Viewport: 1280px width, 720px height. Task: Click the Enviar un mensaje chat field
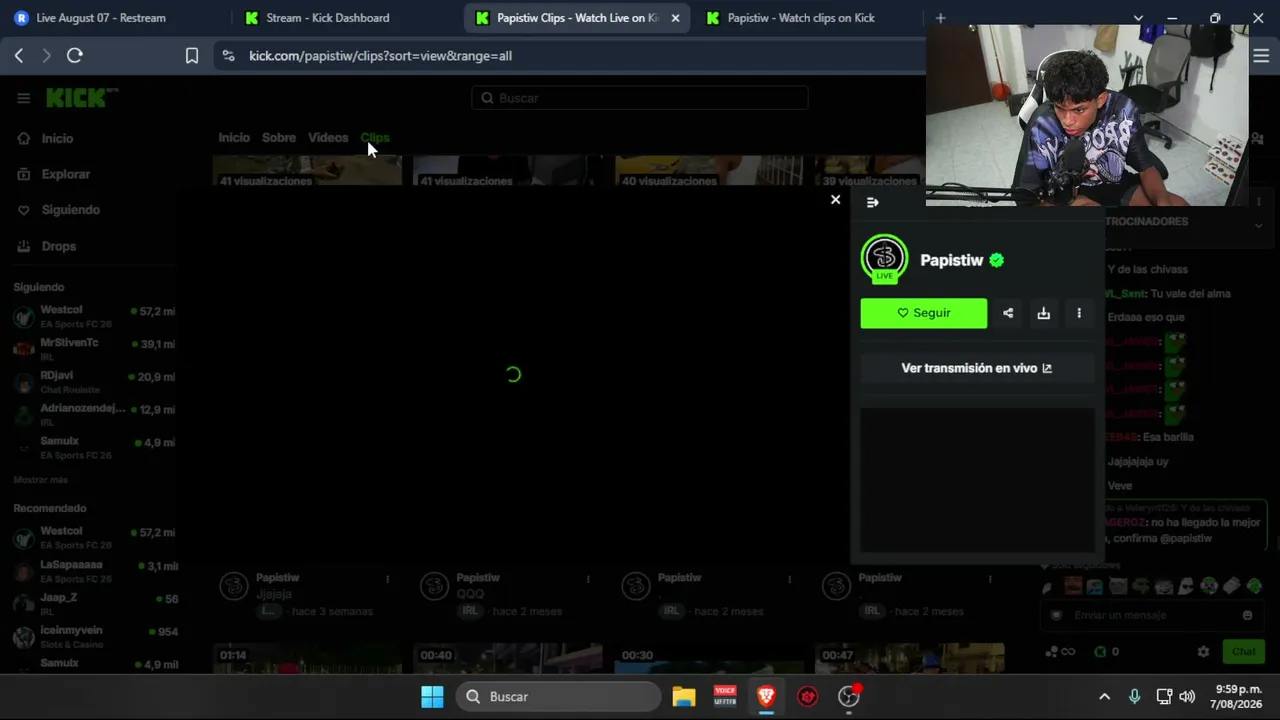1152,615
